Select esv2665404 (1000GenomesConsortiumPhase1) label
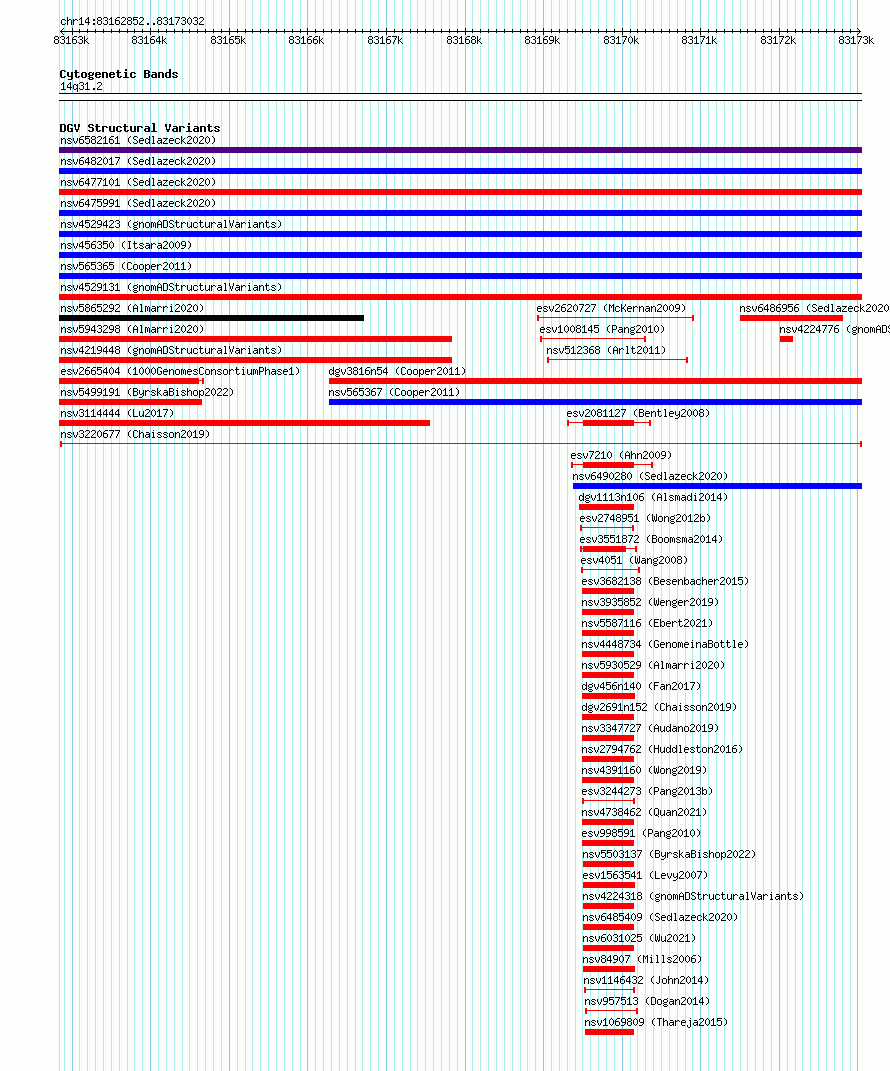This screenshot has width=890, height=1071. pos(180,372)
